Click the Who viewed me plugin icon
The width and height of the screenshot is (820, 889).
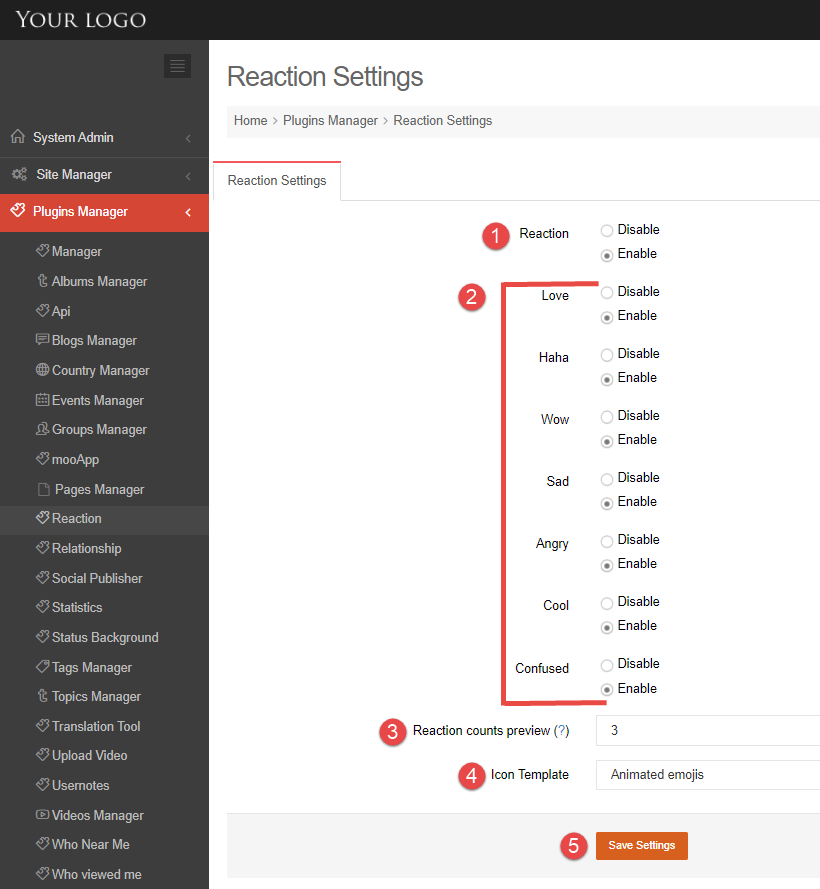[x=43, y=873]
